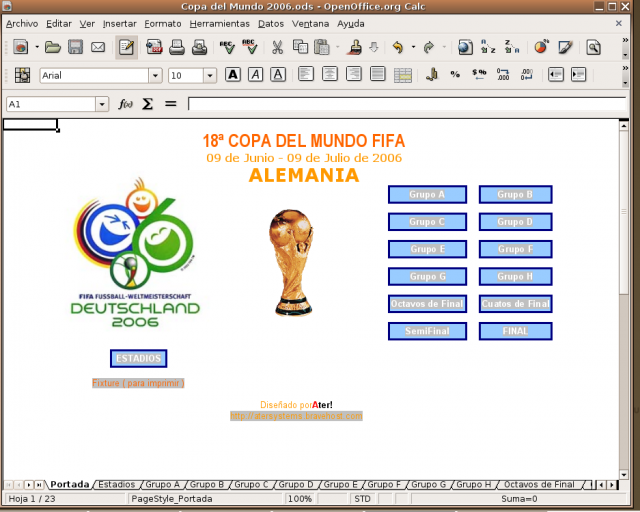Image resolution: width=640 pixels, height=512 pixels.
Task: Delete a decimal place icon
Action: point(527,75)
